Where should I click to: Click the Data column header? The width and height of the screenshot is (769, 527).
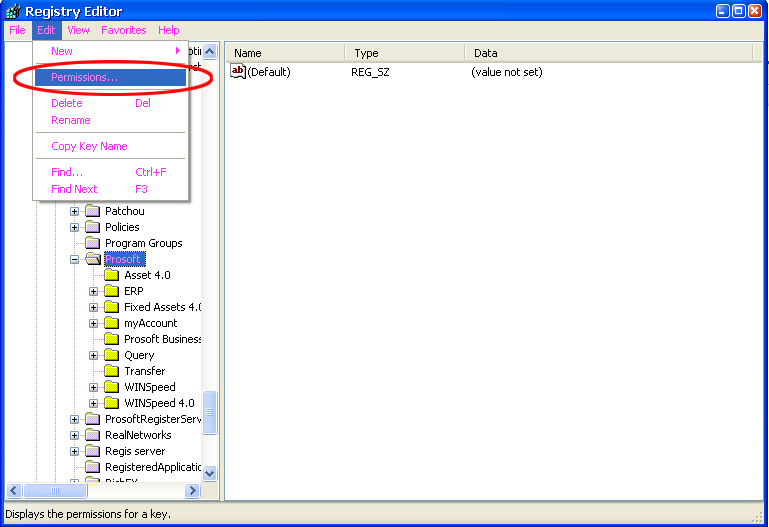coord(612,53)
